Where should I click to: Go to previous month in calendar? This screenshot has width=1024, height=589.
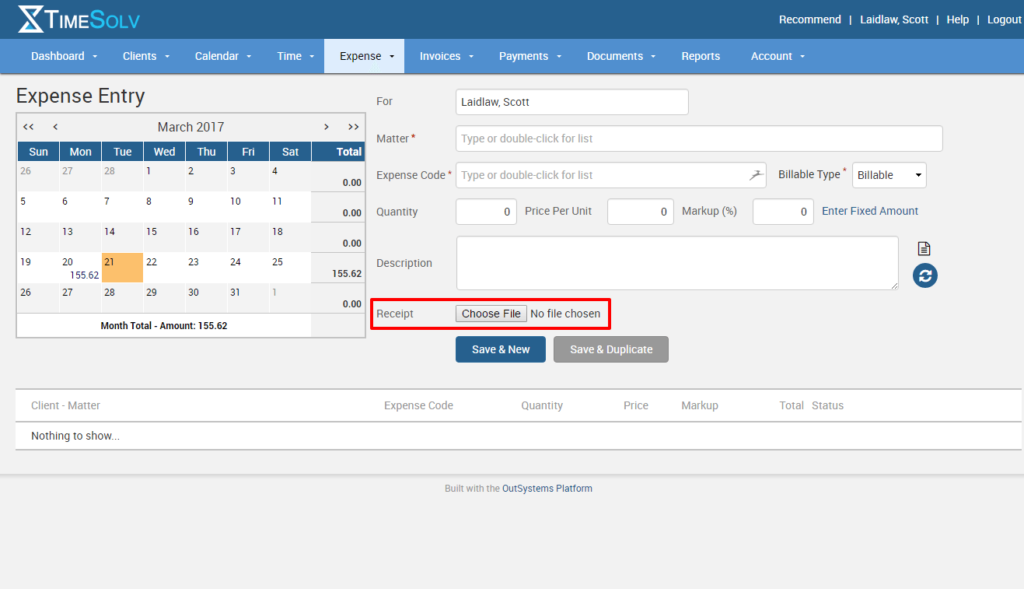coord(55,127)
